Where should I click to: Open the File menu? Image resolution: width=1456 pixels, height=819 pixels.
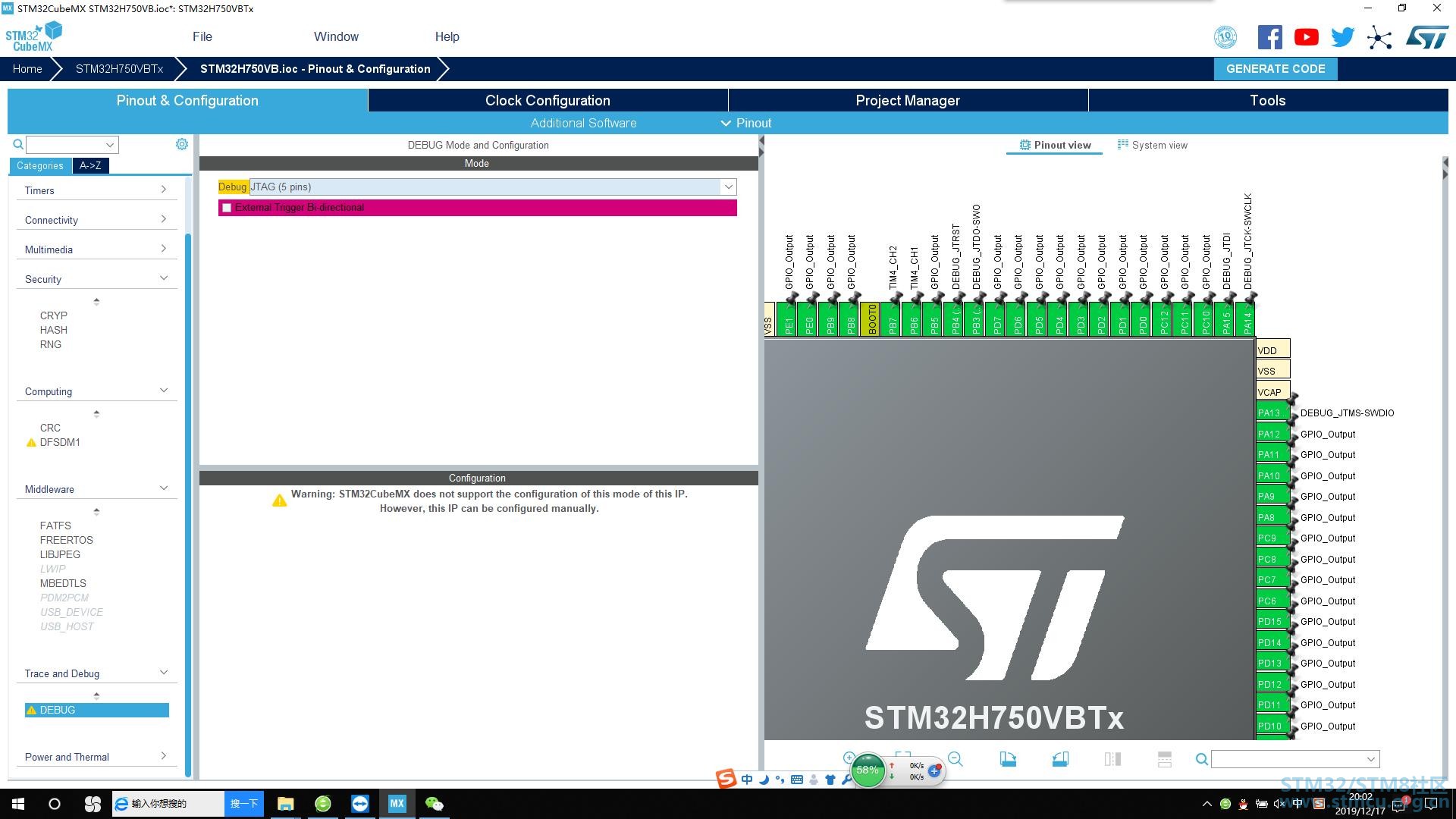pyautogui.click(x=202, y=36)
